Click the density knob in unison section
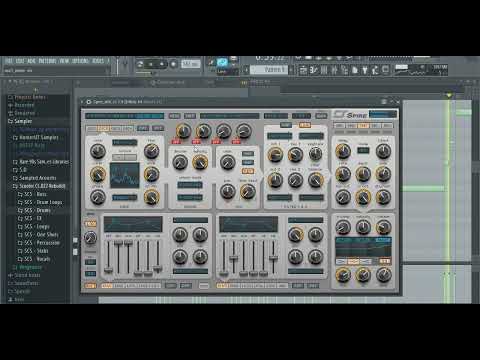480x360 pixels. point(200,162)
